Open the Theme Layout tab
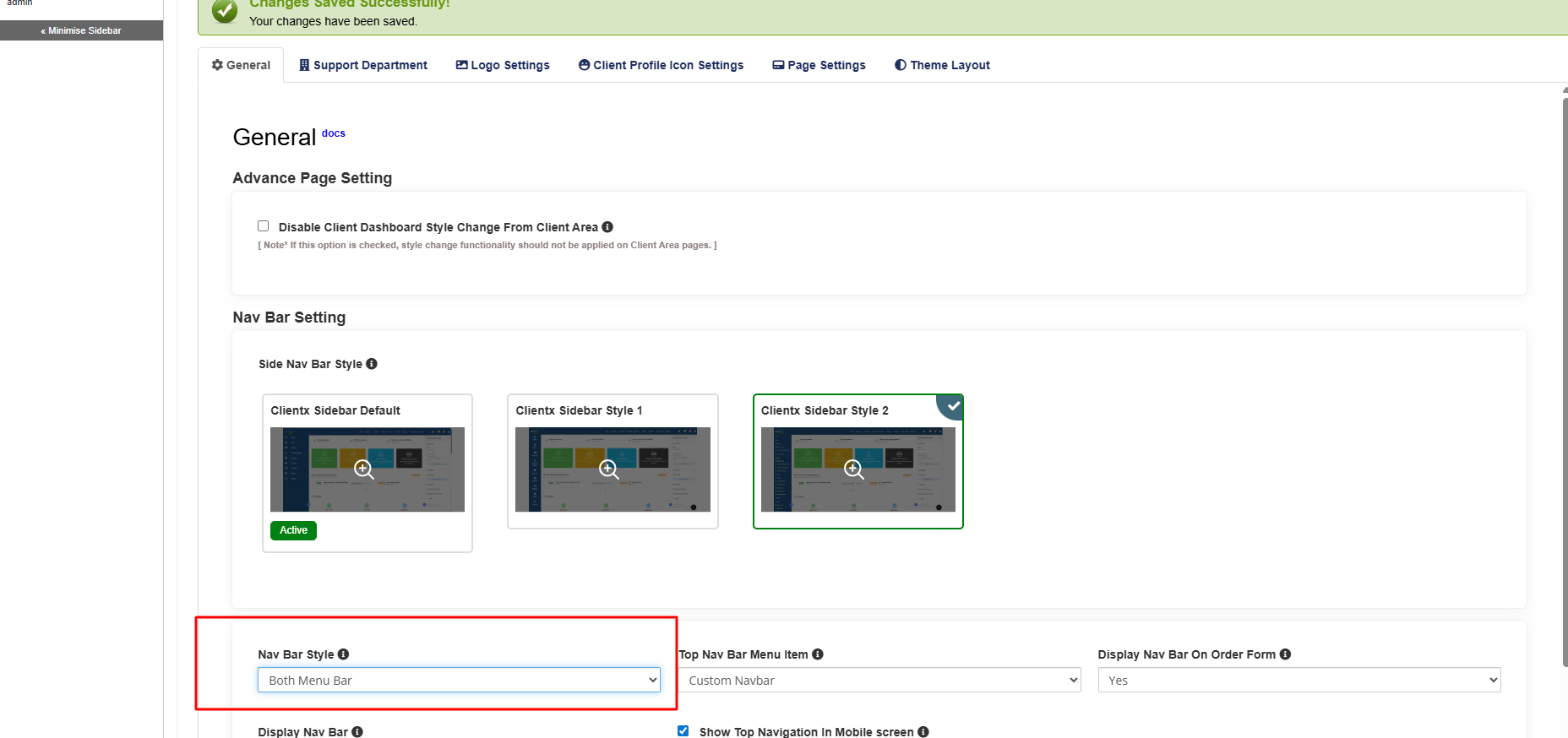Image resolution: width=1568 pixels, height=738 pixels. click(942, 65)
